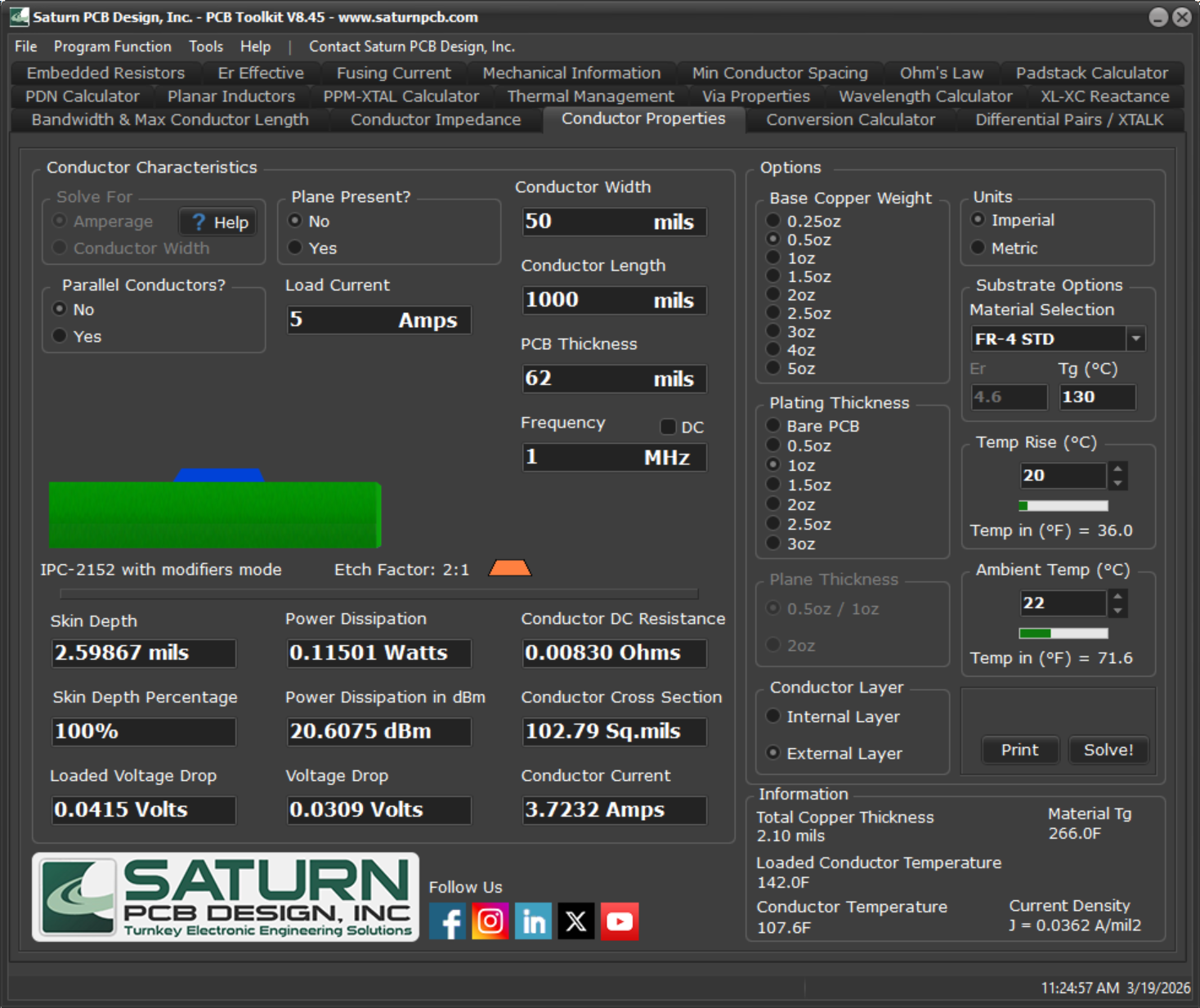Increase Temp Rise with the up arrow
1200x1008 pixels.
click(1118, 468)
